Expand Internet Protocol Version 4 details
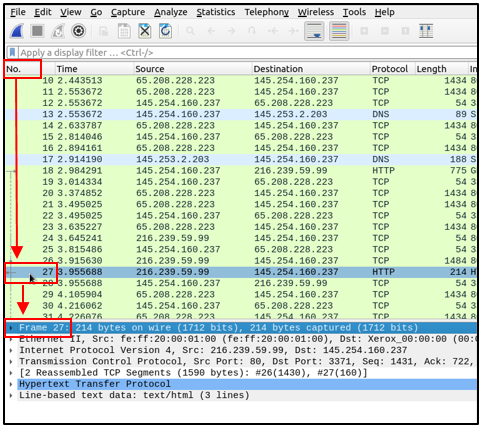 11,350
